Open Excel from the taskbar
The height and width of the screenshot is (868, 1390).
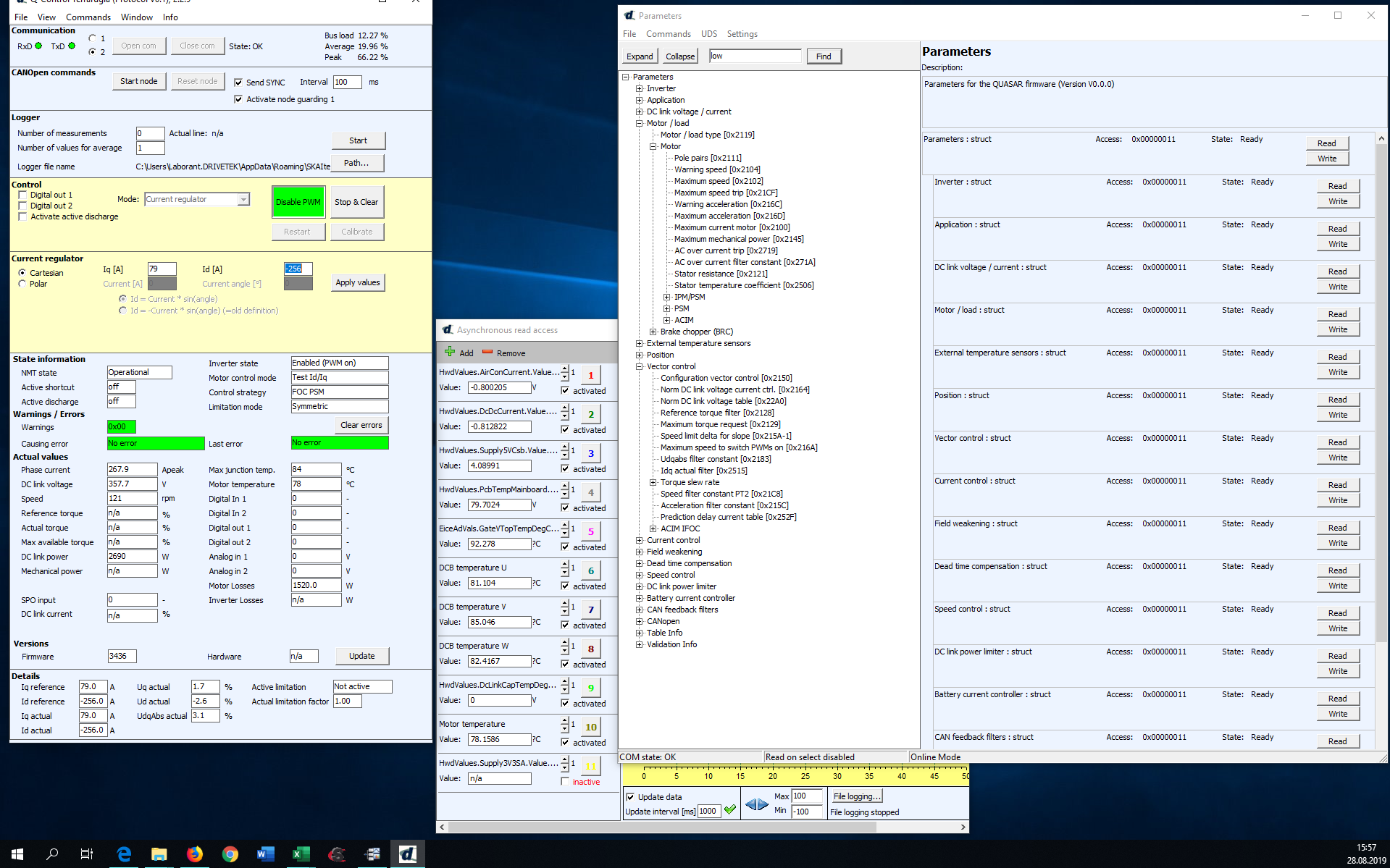coord(301,854)
